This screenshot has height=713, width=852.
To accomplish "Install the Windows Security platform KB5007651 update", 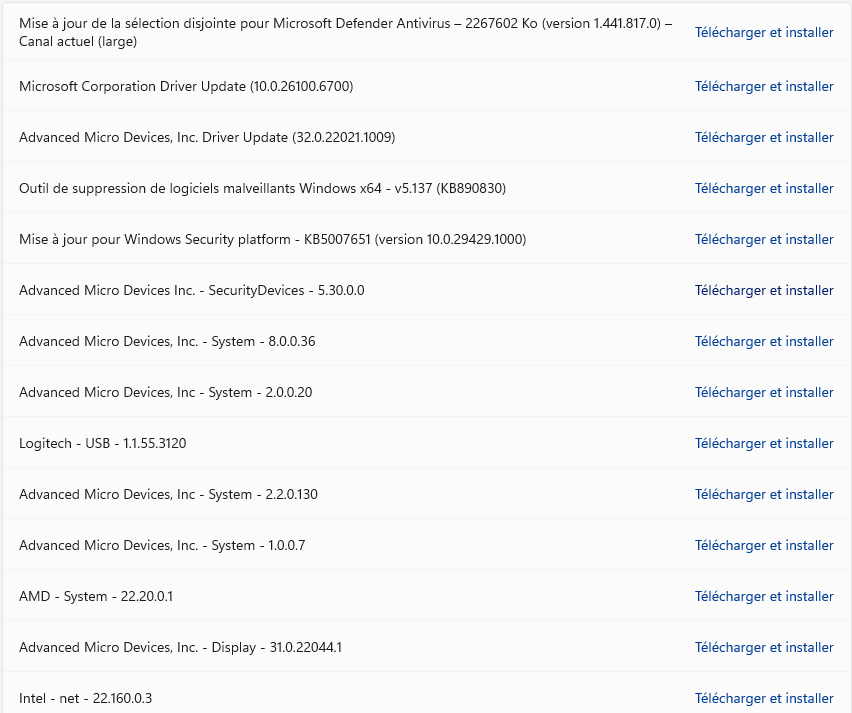I will point(764,239).
